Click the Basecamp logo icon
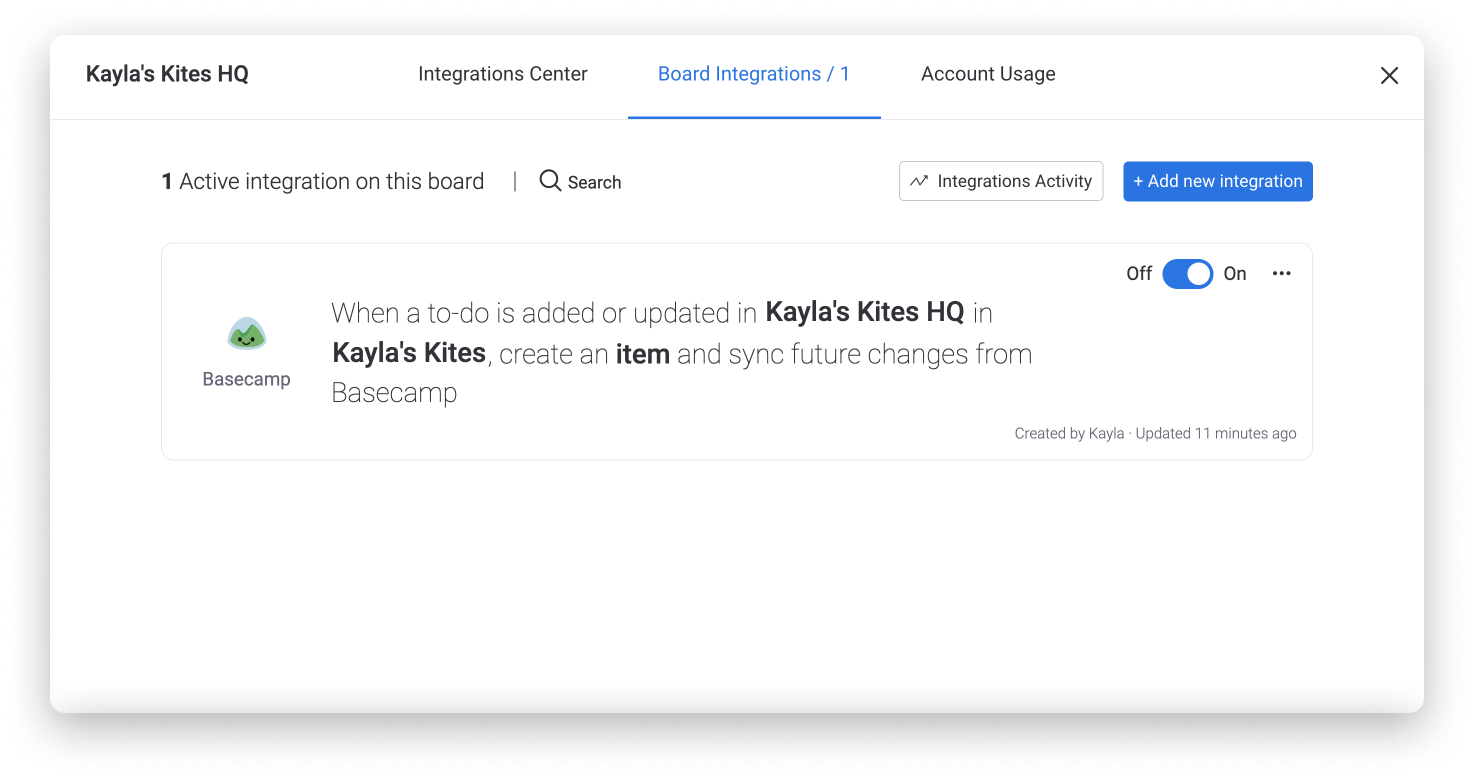The height and width of the screenshot is (778, 1474). (x=246, y=333)
